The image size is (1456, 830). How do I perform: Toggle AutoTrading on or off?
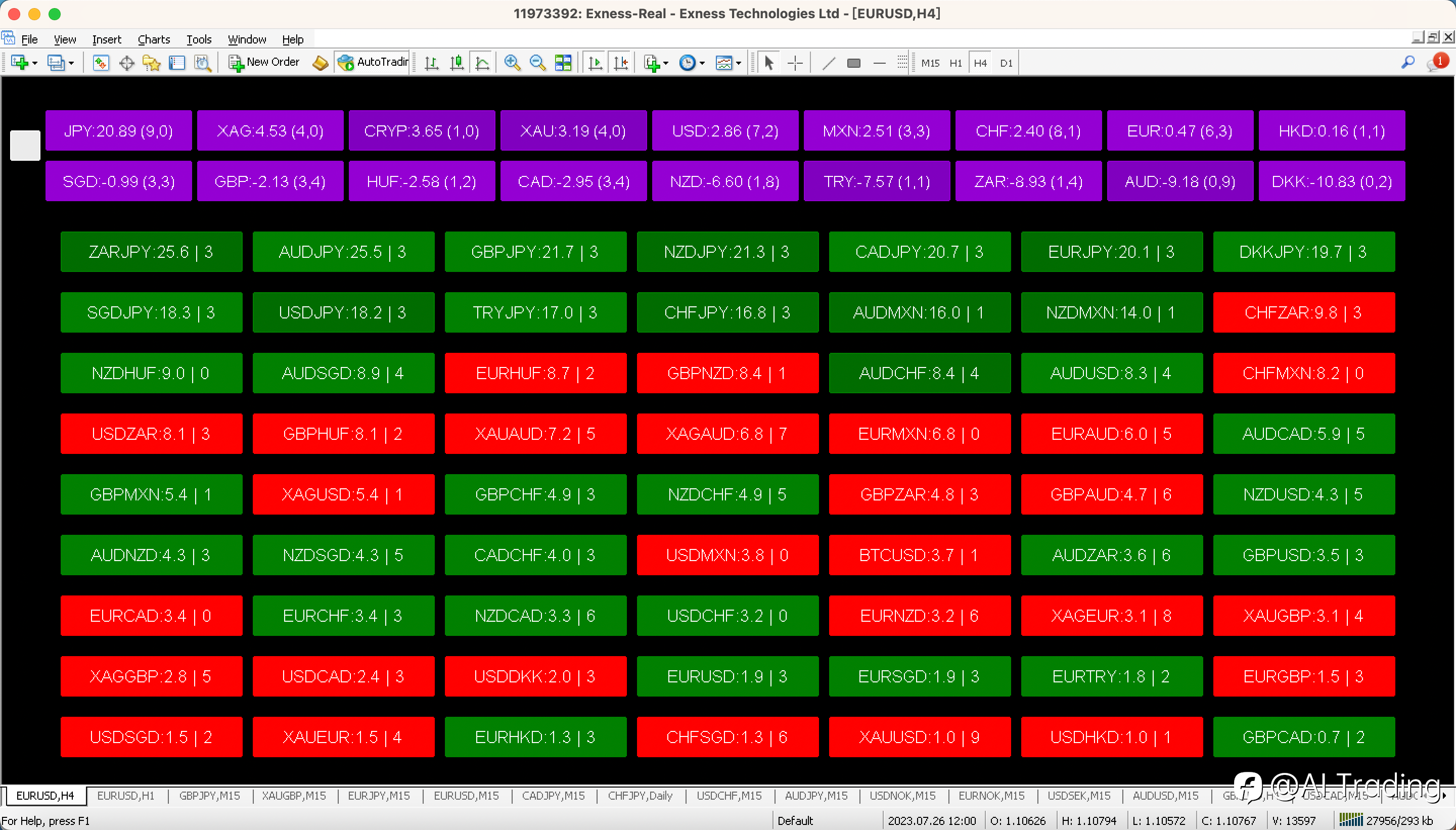click(373, 63)
